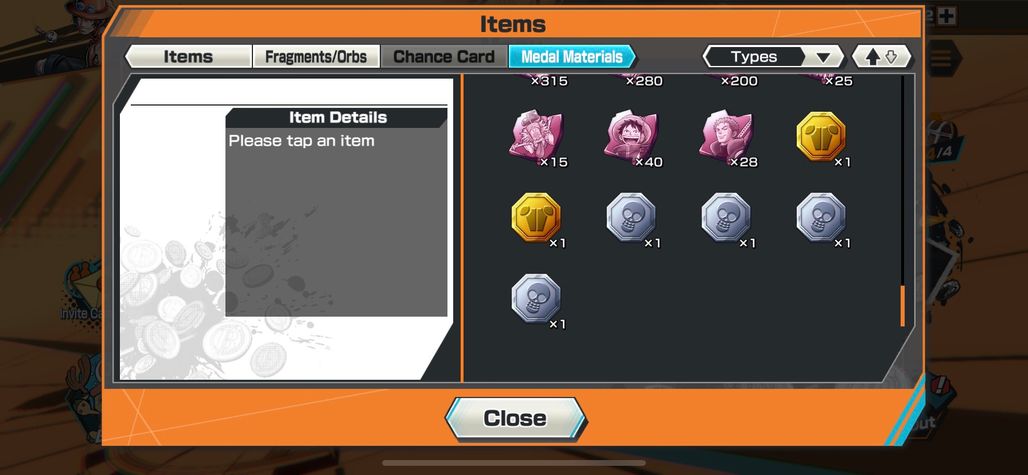Select the last silver skull medal in third row
The height and width of the screenshot is (475, 1028).
821,218
